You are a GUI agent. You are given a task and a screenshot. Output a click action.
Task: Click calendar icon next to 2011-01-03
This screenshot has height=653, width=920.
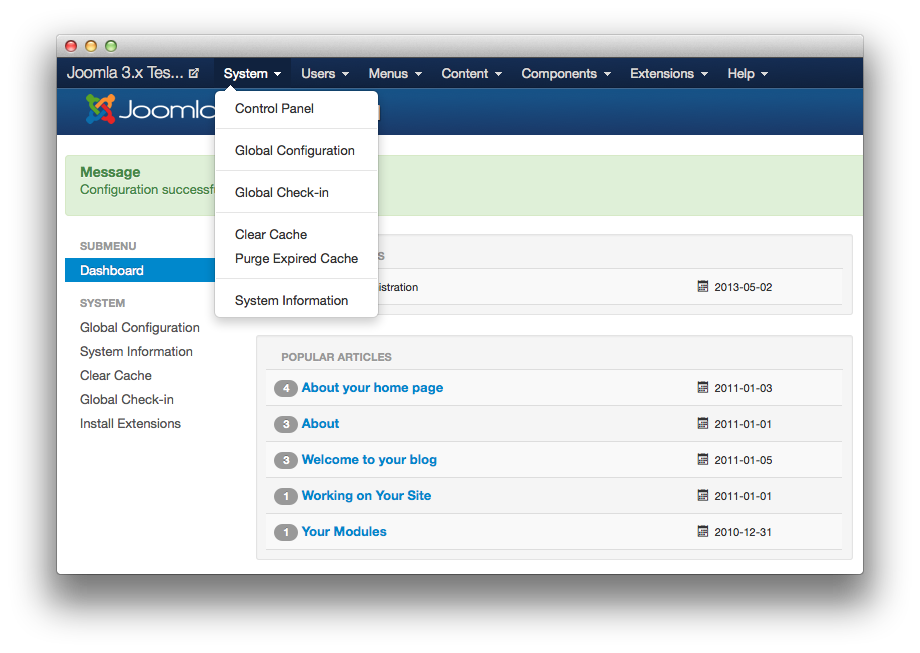(703, 388)
